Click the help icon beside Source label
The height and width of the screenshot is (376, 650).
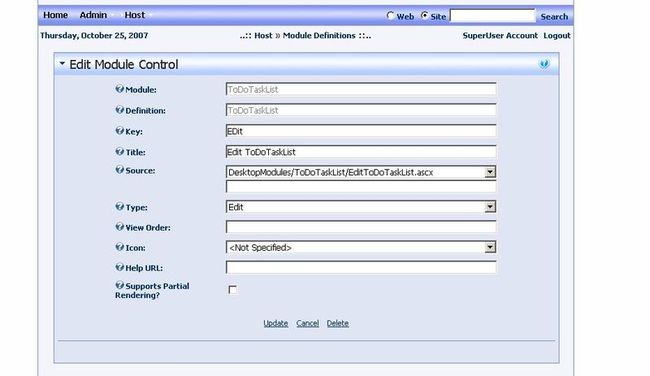click(x=119, y=170)
